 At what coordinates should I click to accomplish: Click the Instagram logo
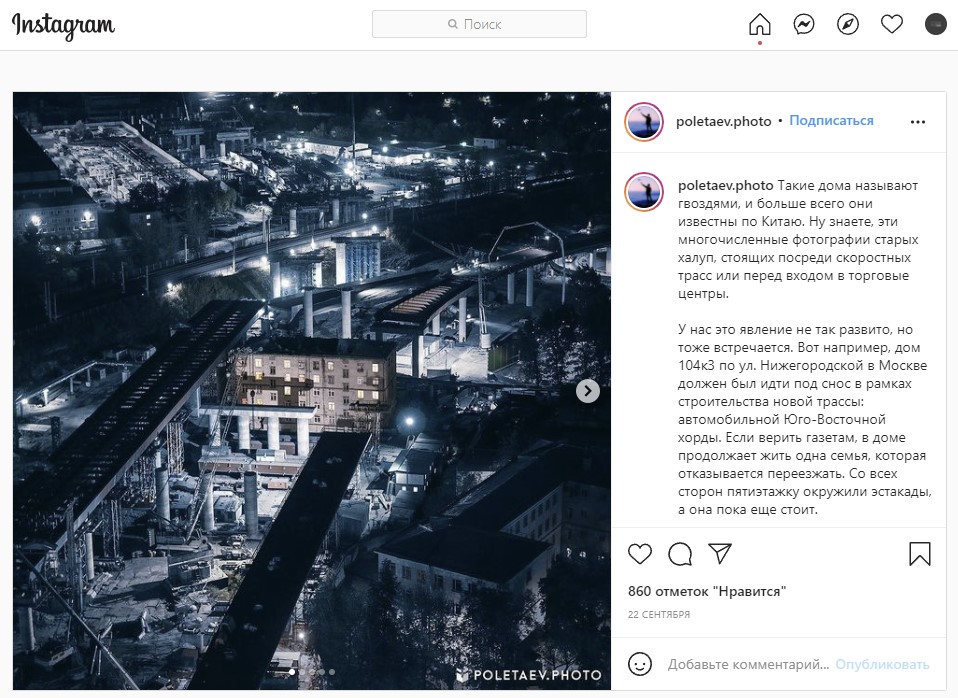64,26
